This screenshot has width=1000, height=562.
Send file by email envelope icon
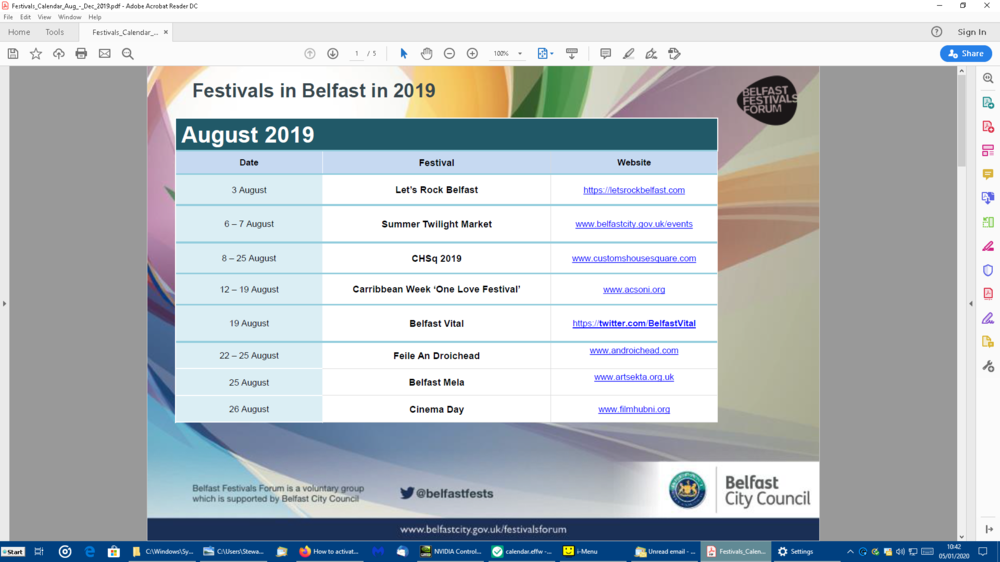[105, 53]
